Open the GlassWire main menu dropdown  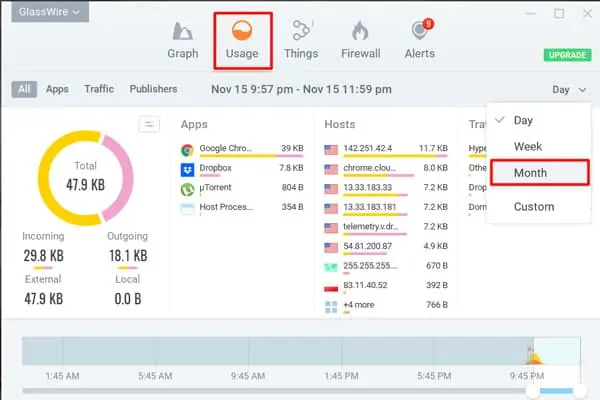point(50,12)
